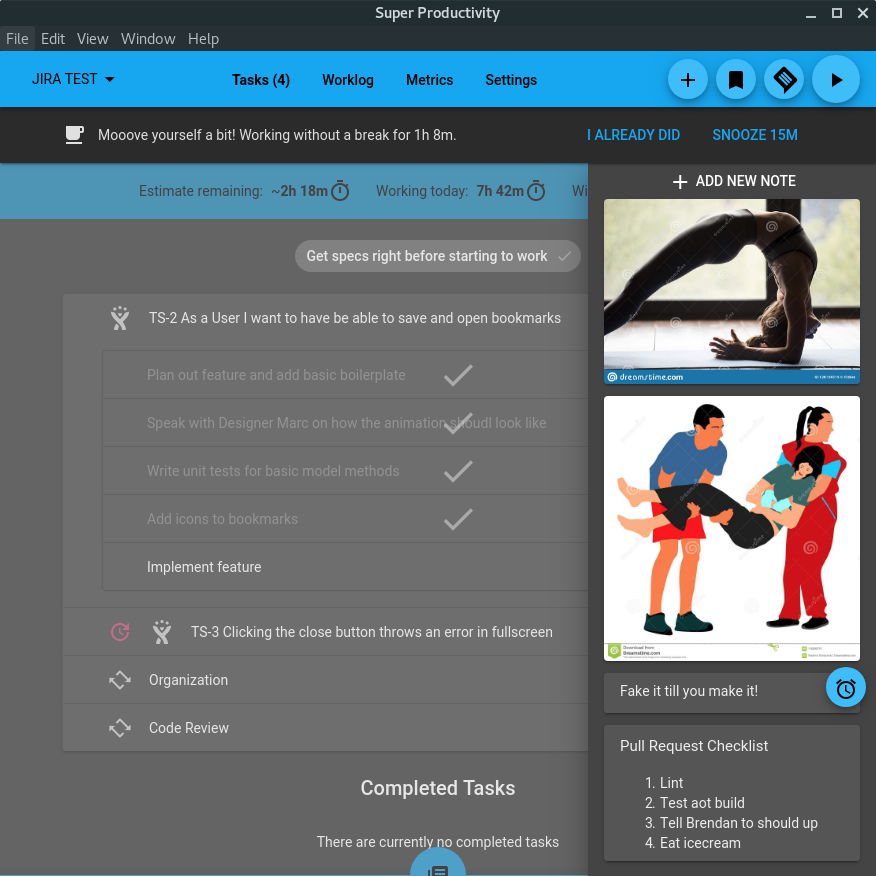876x876 pixels.
Task: Click the coffee cup icon in the break banner
Action: point(74,134)
